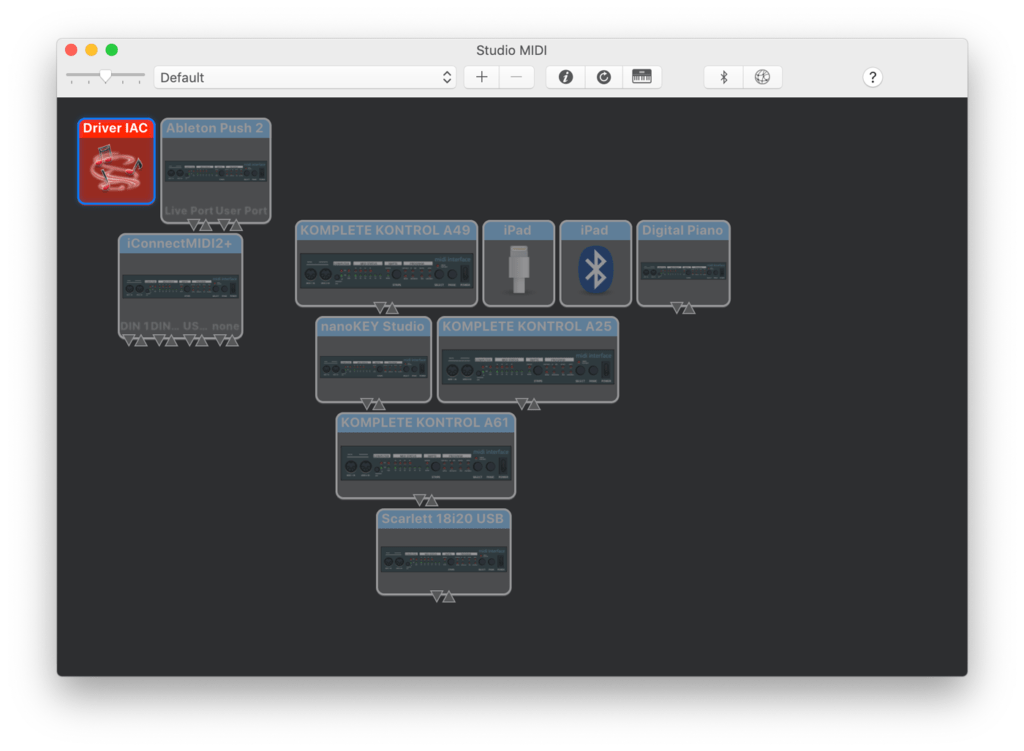Add a device with the plus button

pyautogui.click(x=480, y=77)
